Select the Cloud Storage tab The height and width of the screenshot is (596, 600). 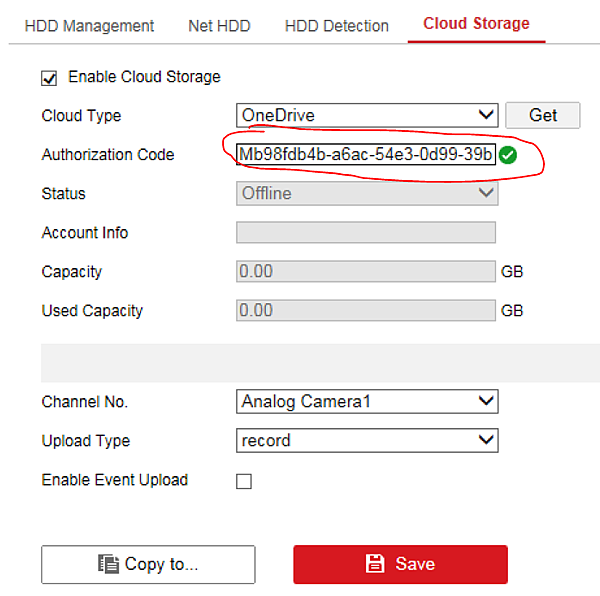tap(476, 24)
